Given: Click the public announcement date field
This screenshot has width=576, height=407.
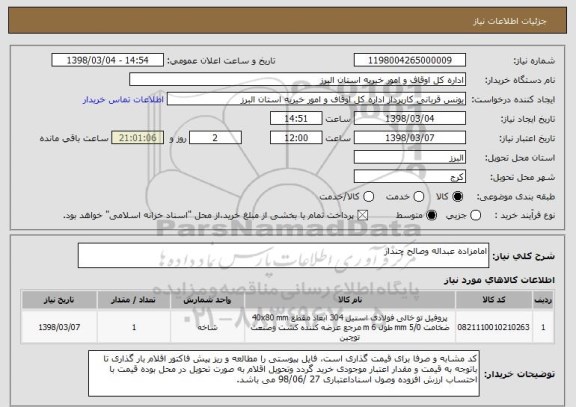Looking at the screenshot, I should (x=108, y=60).
